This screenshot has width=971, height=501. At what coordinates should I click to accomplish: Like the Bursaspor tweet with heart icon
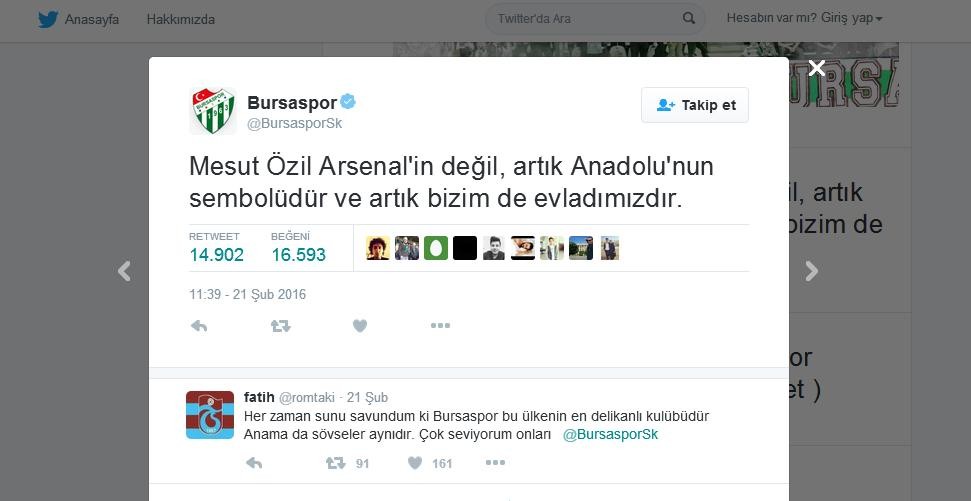360,326
